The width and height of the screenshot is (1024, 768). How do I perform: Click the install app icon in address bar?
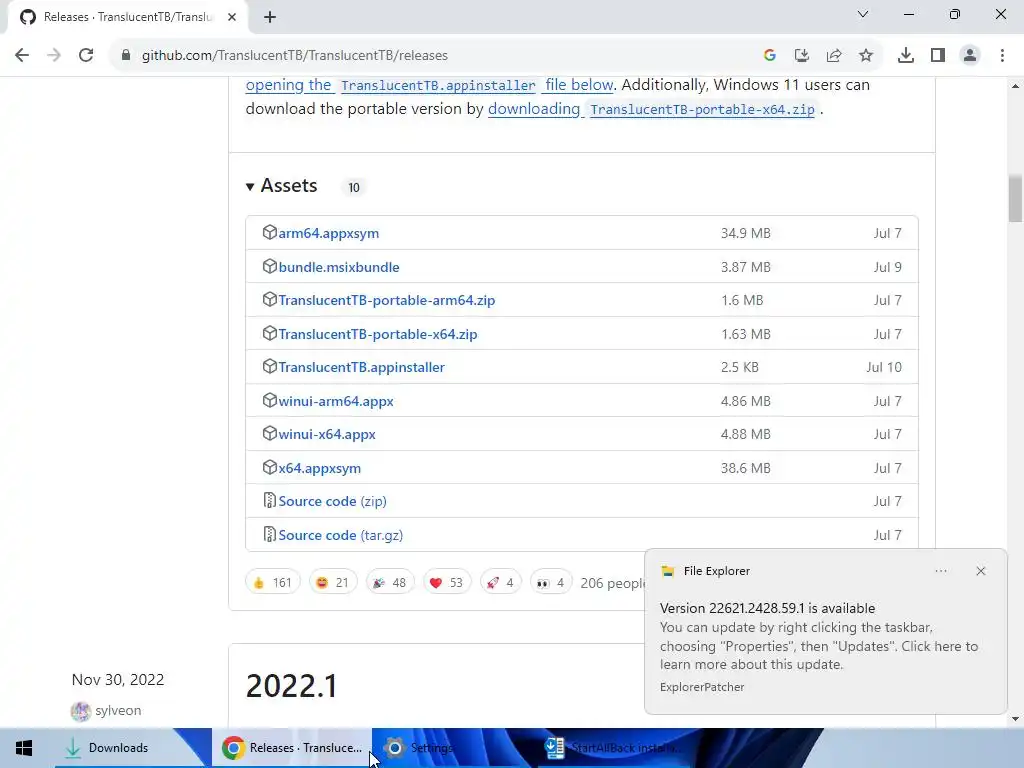[x=802, y=56]
